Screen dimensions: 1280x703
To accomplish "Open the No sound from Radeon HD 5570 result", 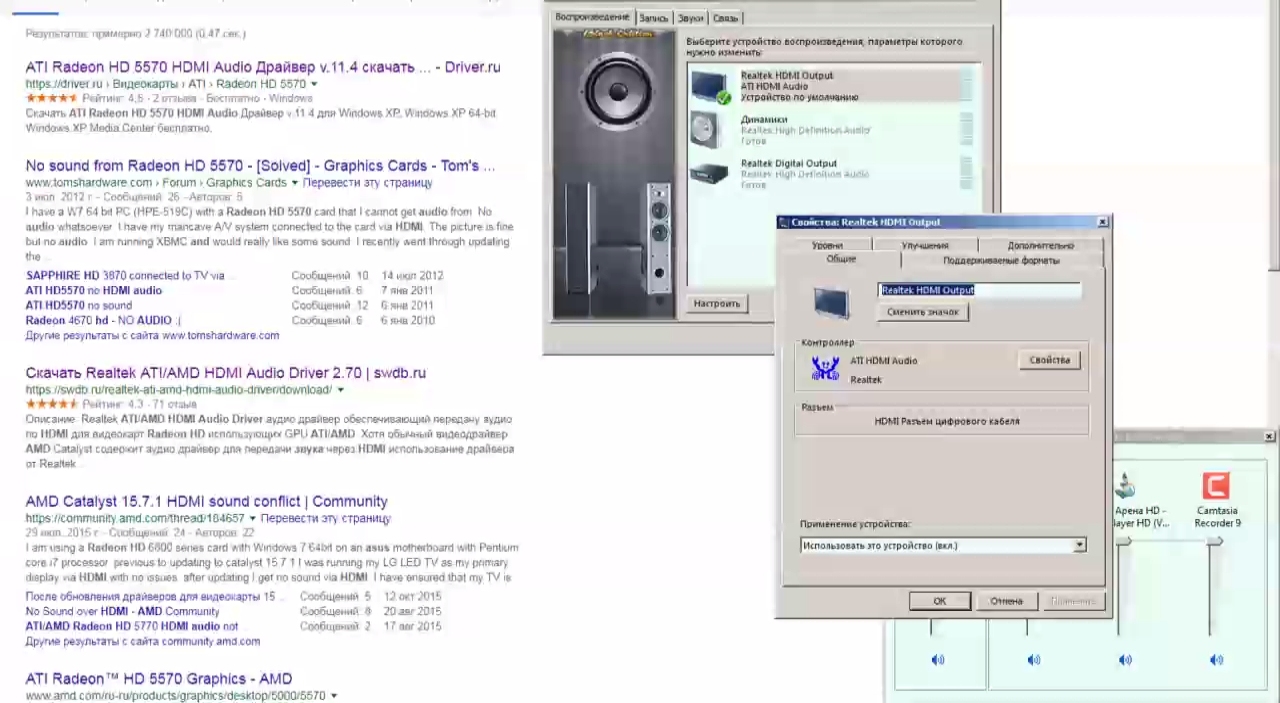I will click(260, 166).
